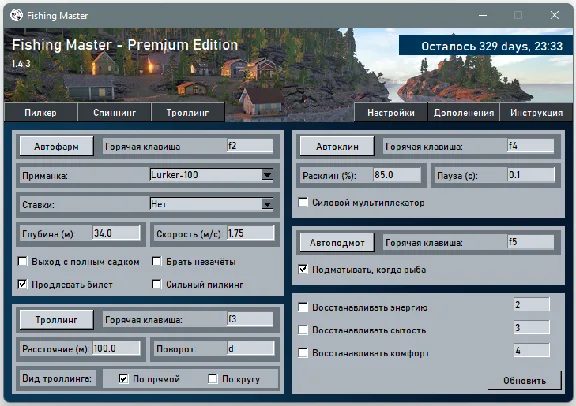
Task: Click the Глубина (м) input field
Action: click(x=116, y=233)
